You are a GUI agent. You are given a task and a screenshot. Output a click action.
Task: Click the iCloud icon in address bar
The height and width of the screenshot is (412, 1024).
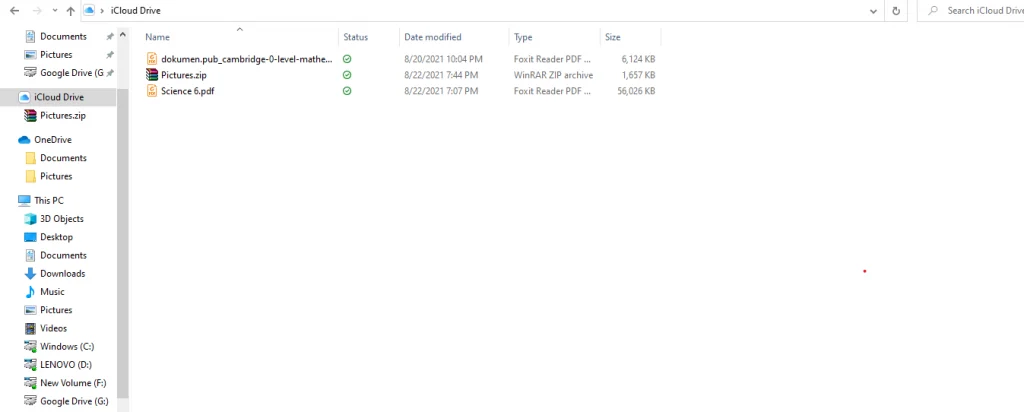click(x=89, y=10)
